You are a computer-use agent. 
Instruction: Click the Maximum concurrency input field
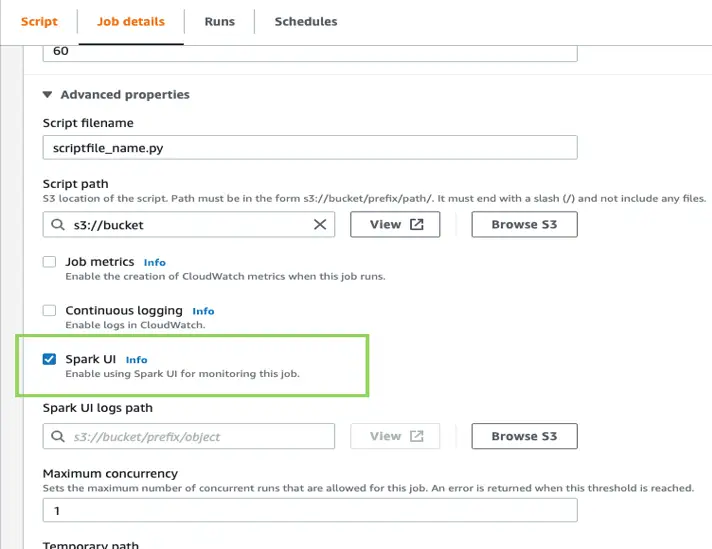[310, 510]
